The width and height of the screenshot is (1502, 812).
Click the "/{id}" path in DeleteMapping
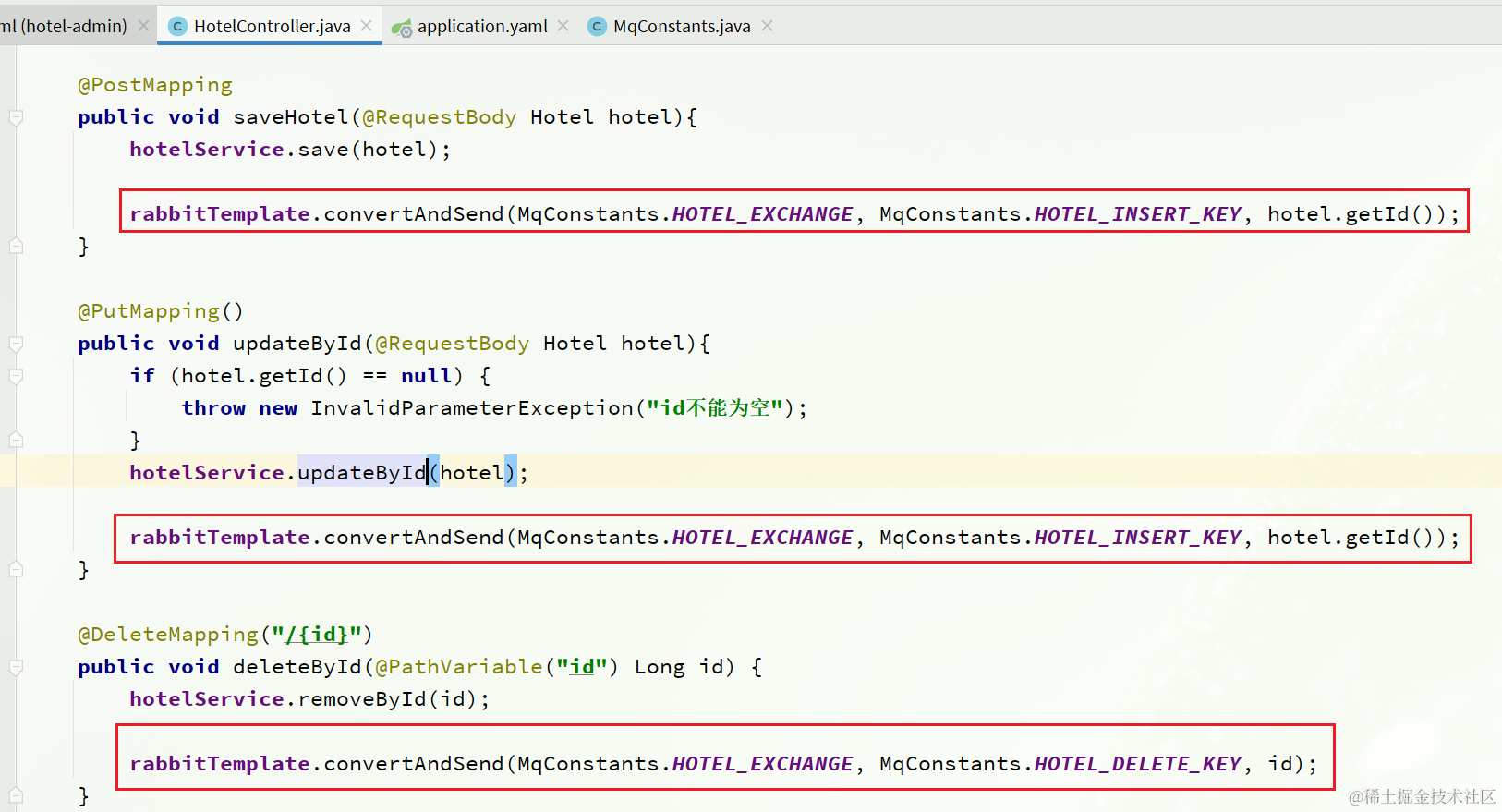[x=316, y=635]
